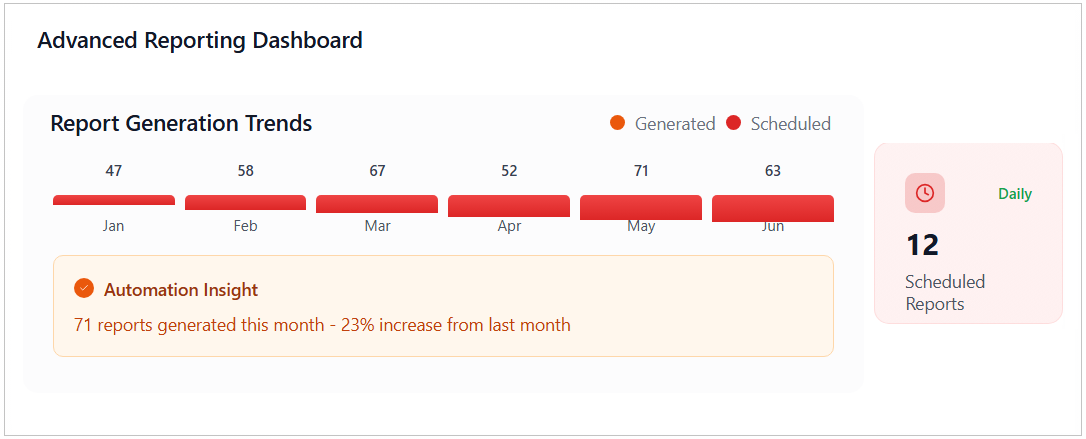Image resolution: width=1086 pixels, height=439 pixels.
Task: Select the February bar in chart
Action: pyautogui.click(x=245, y=202)
